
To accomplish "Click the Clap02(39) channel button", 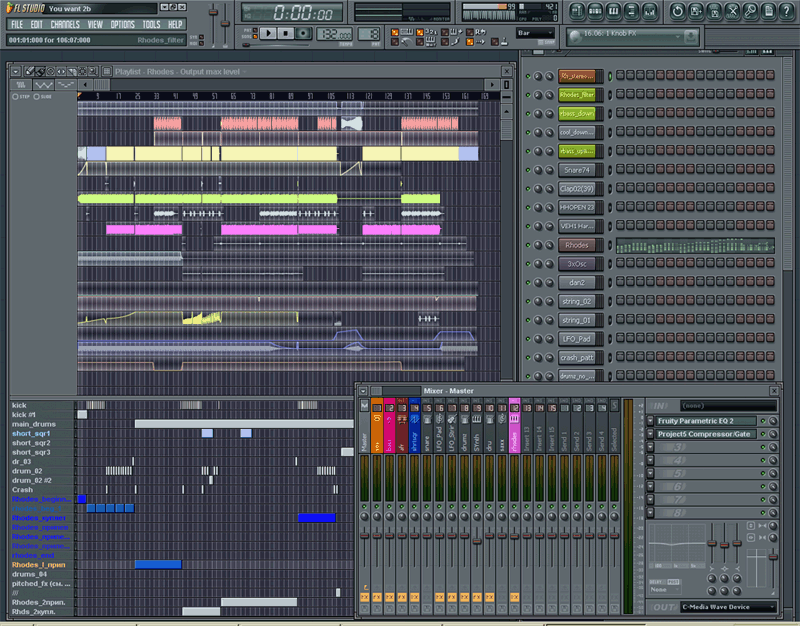I will (577, 189).
